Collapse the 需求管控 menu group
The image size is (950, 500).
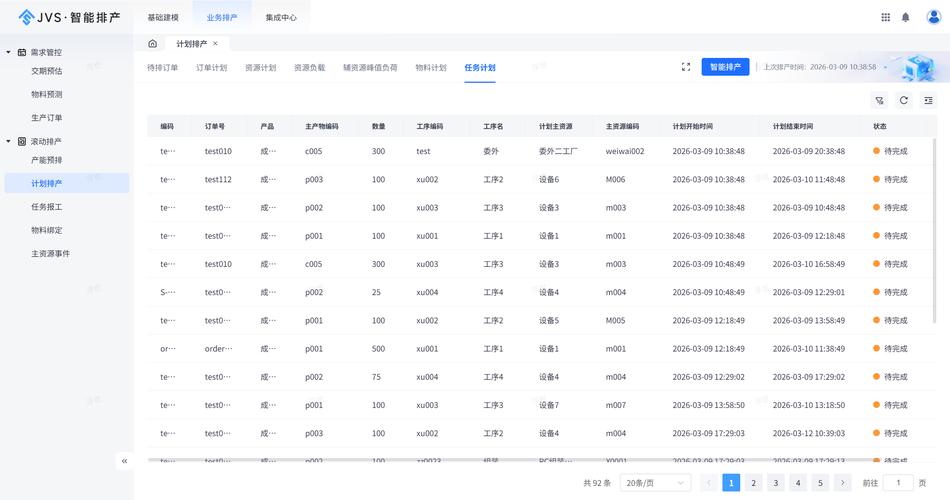pos(8,52)
